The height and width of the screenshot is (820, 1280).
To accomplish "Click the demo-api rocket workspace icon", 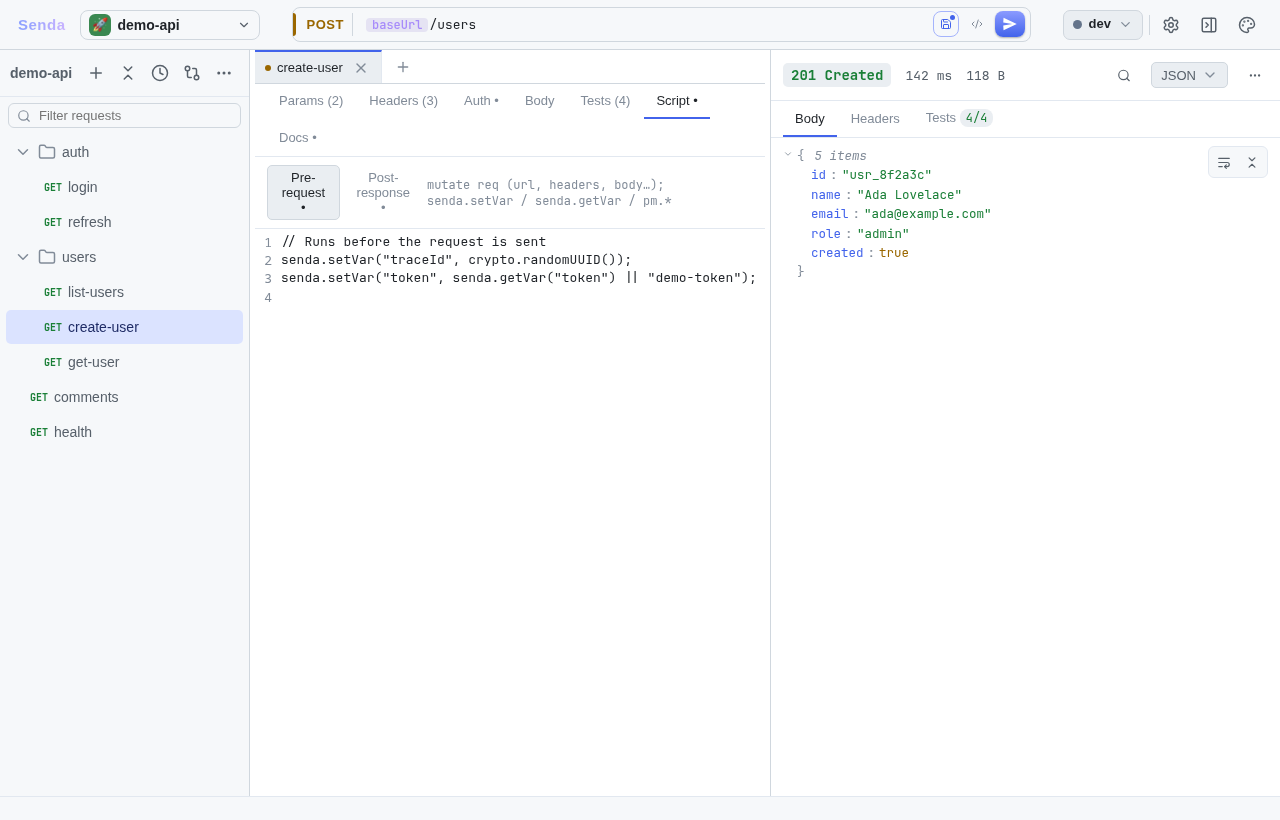I will (x=100, y=25).
